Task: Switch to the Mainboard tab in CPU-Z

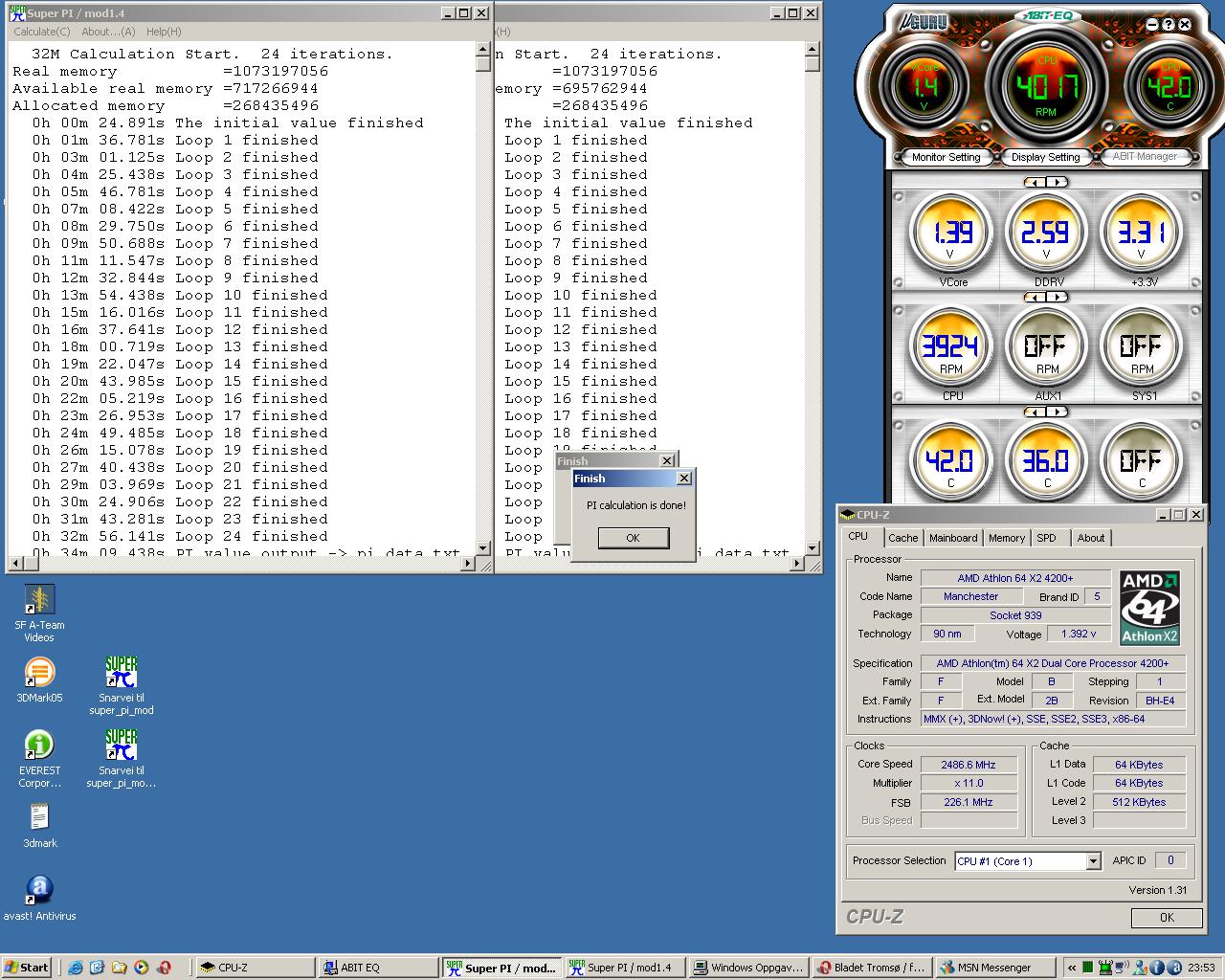Action: 953,538
